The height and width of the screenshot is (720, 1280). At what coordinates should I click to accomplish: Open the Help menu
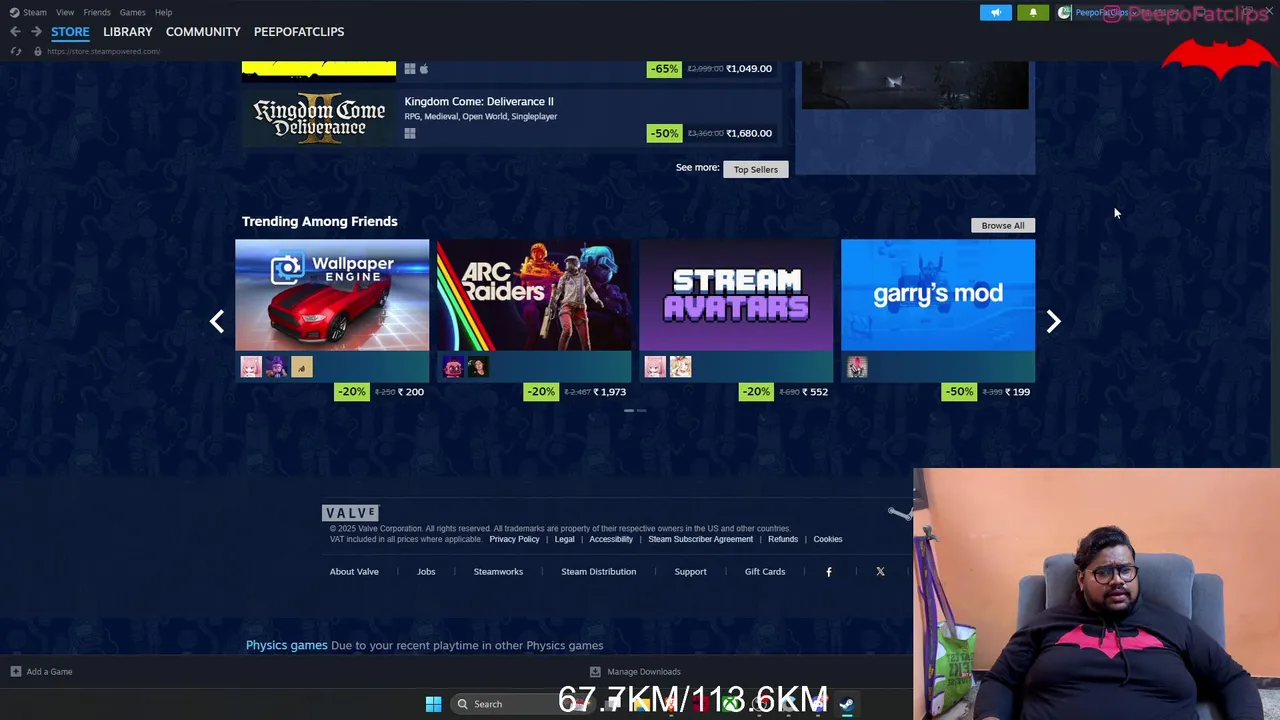[163, 12]
